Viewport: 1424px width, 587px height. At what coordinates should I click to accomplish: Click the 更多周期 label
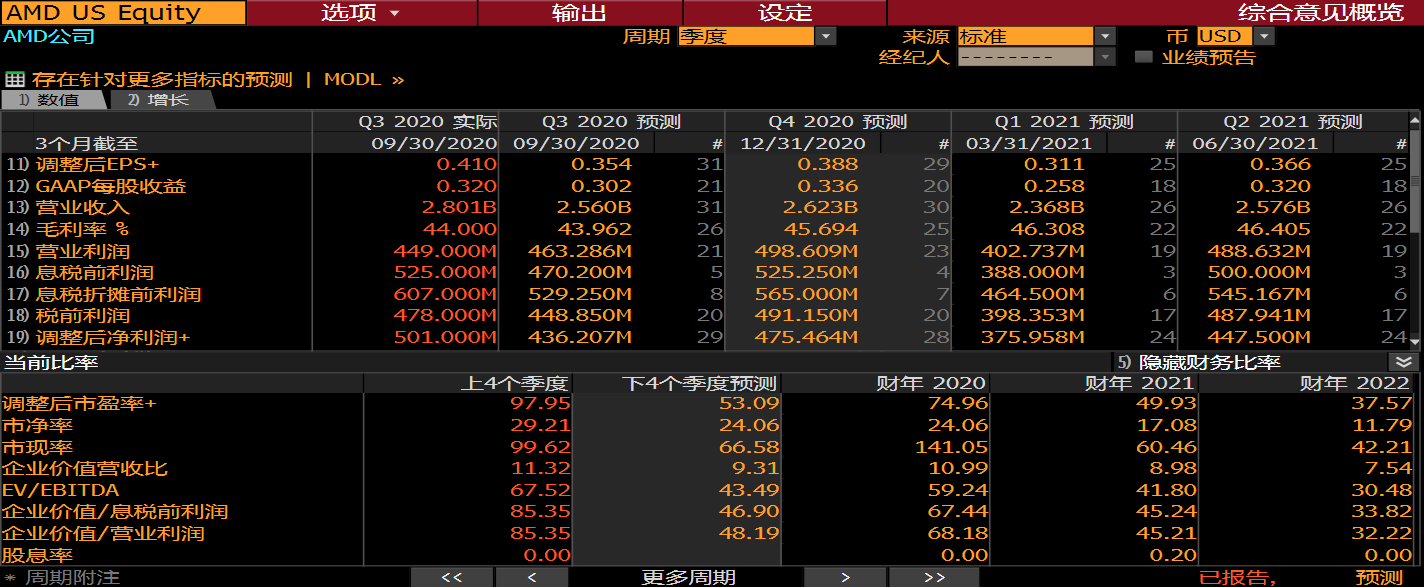click(x=688, y=577)
